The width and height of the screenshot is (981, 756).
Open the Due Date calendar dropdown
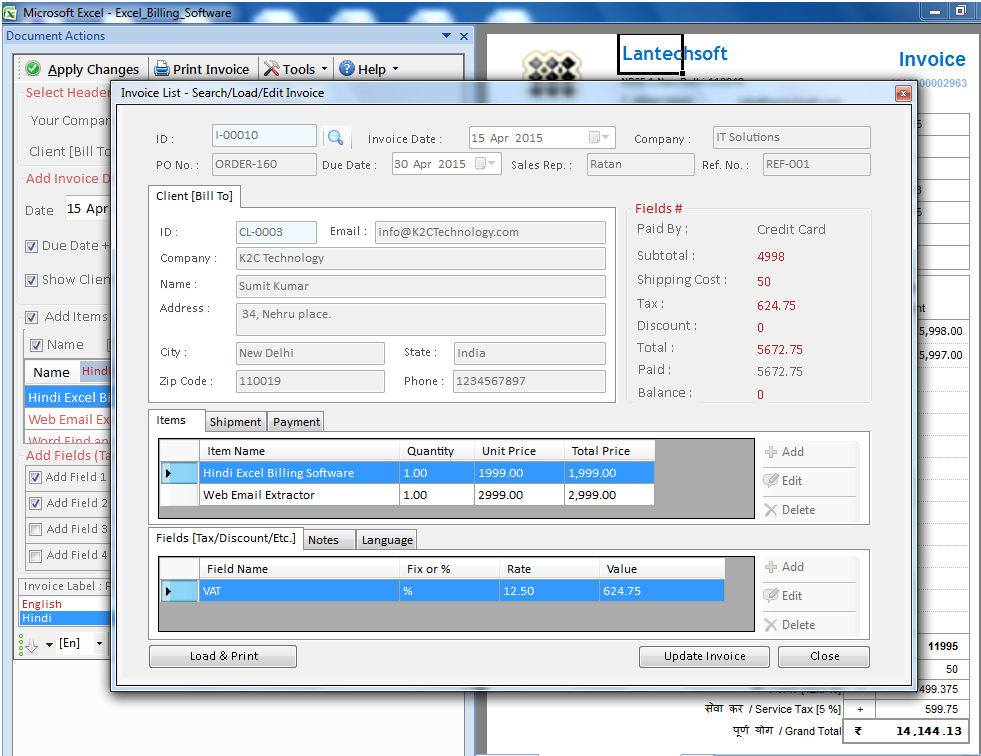pyautogui.click(x=485, y=163)
